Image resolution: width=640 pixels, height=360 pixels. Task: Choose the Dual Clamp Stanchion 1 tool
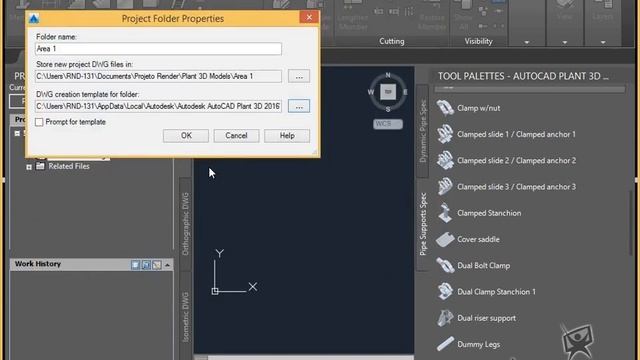(486, 292)
